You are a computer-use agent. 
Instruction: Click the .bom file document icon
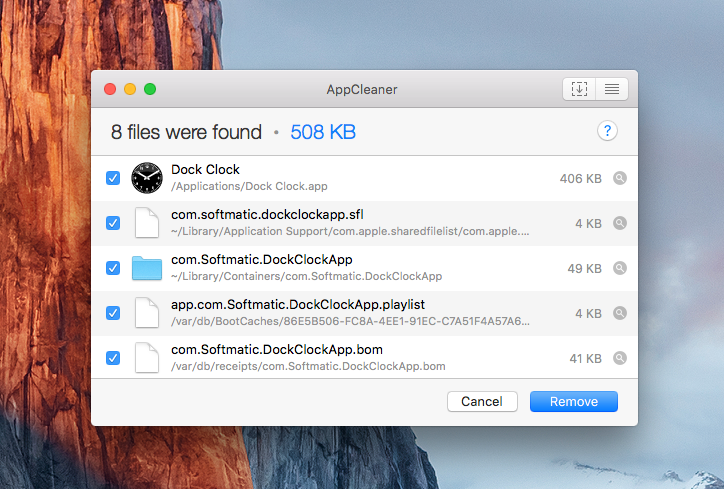[147, 358]
